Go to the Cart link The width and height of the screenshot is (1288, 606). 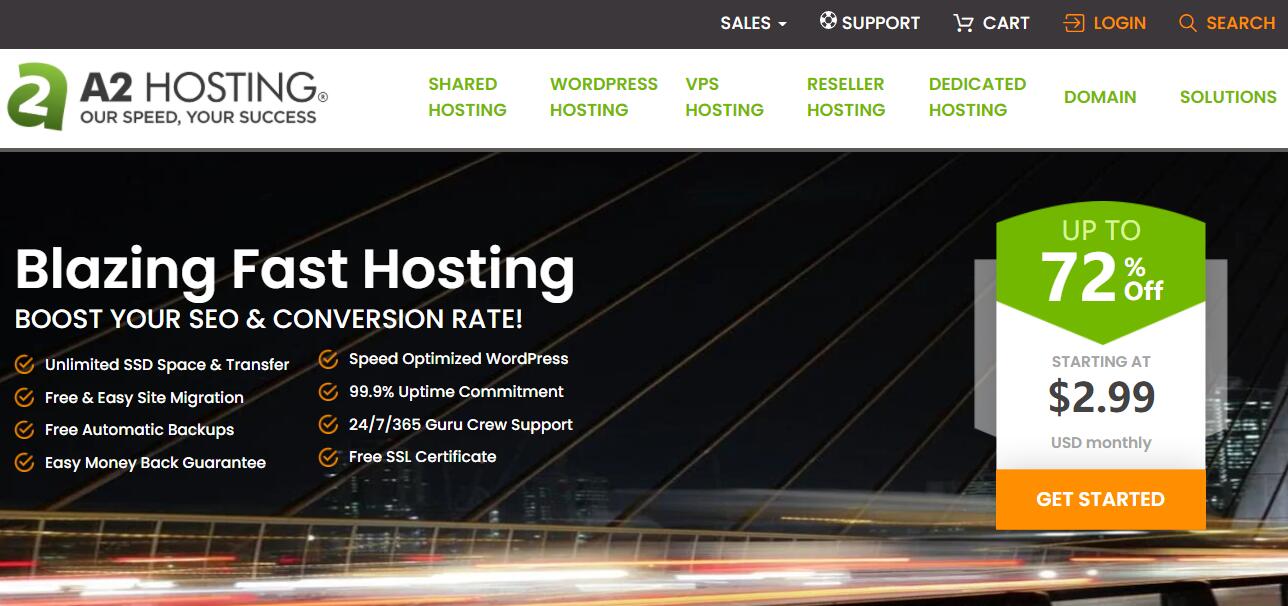[1006, 23]
